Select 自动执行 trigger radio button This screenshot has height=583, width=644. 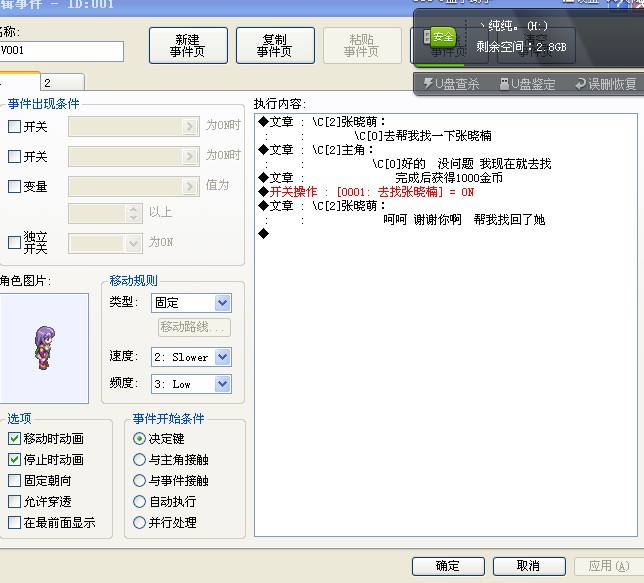coord(140,502)
